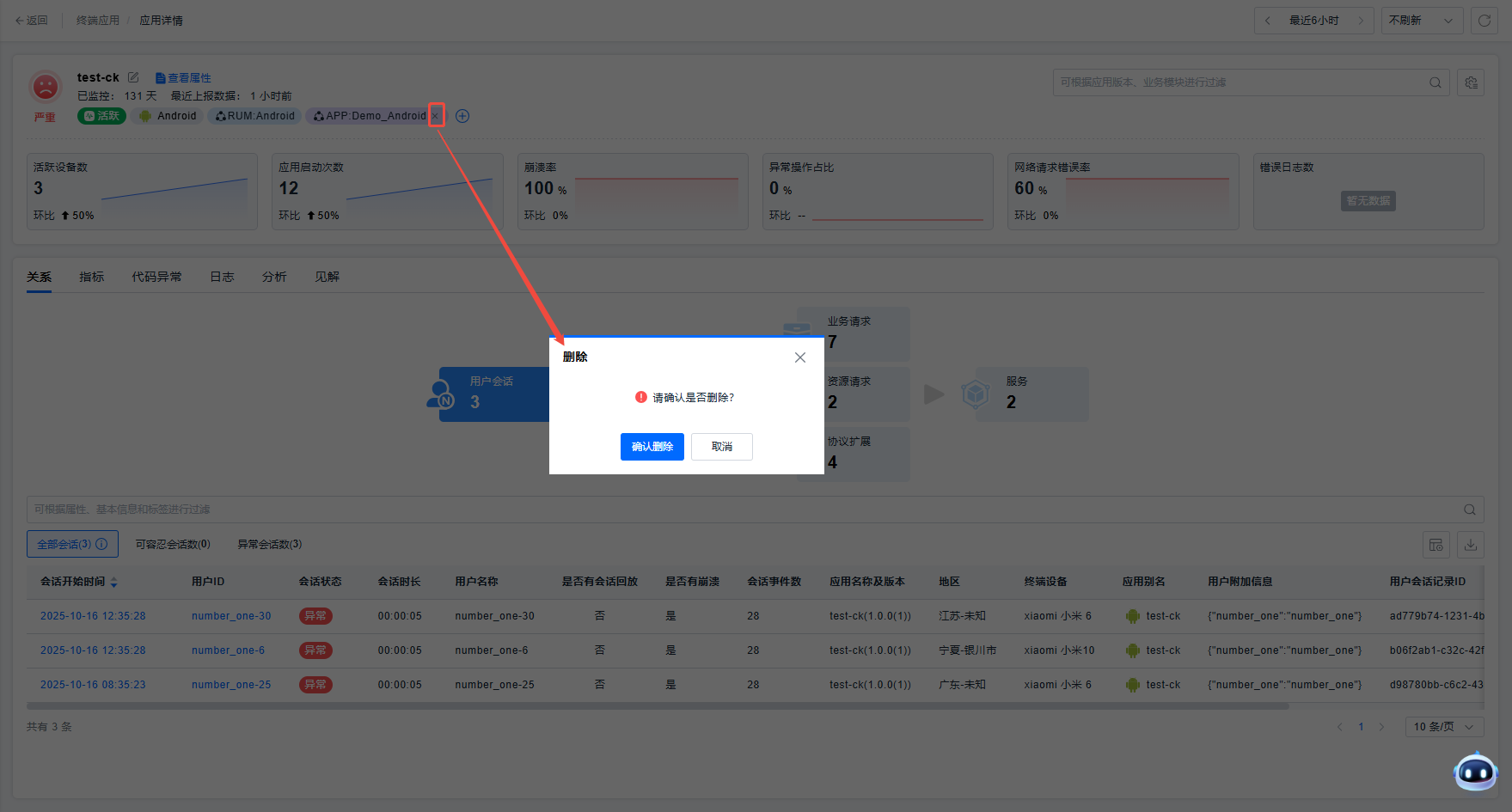Viewport: 1512px width, 812px height.
Task: Click the plus icon to add a tag
Action: (462, 116)
